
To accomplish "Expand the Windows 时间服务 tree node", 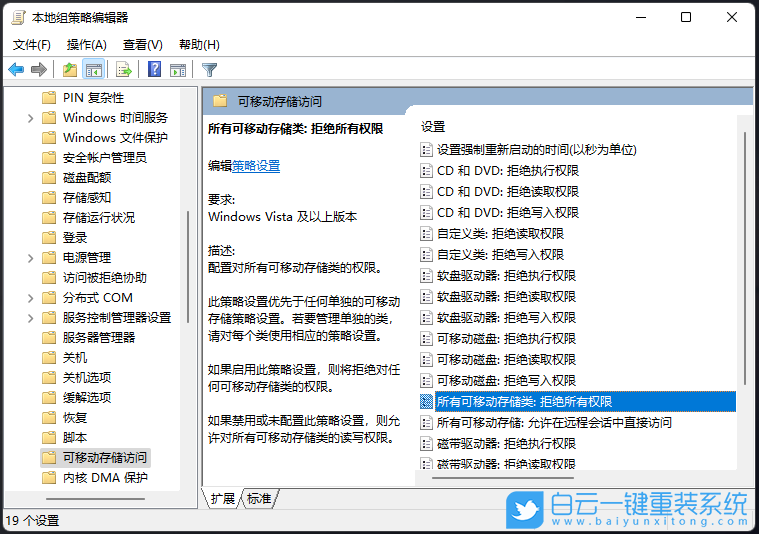I will pyautogui.click(x=30, y=118).
